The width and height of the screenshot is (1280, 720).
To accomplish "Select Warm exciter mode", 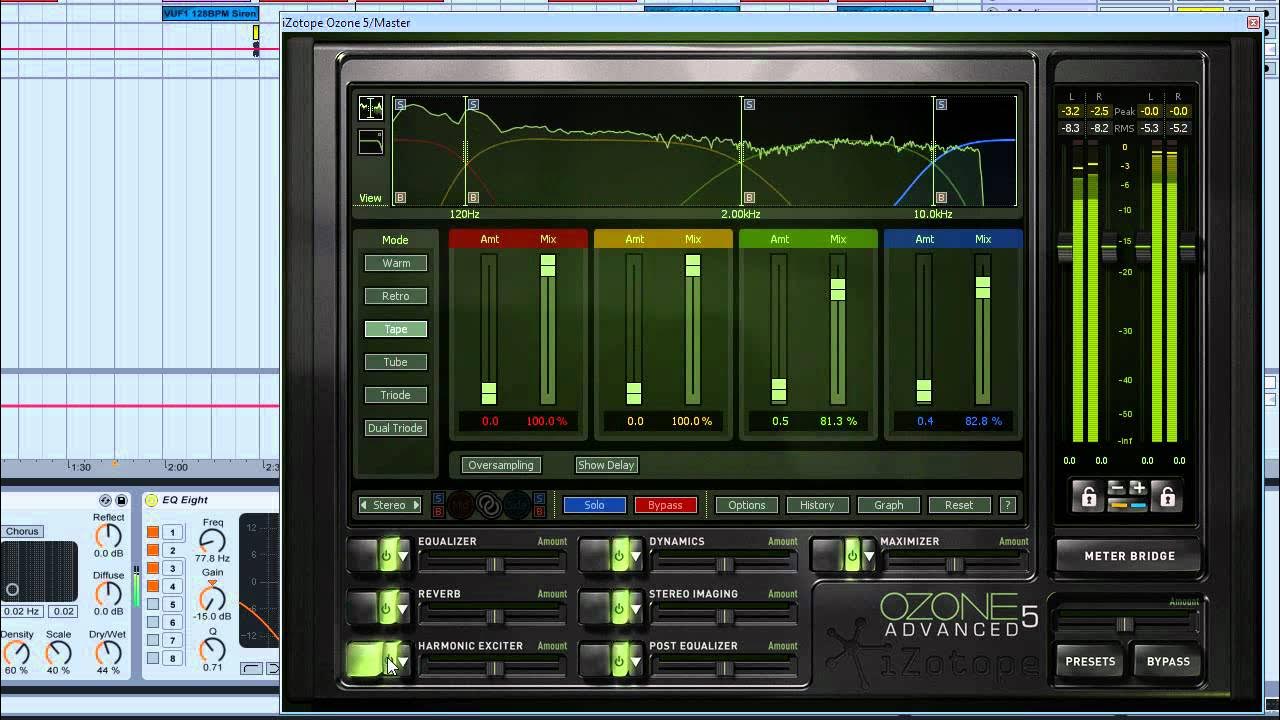I will click(396, 263).
